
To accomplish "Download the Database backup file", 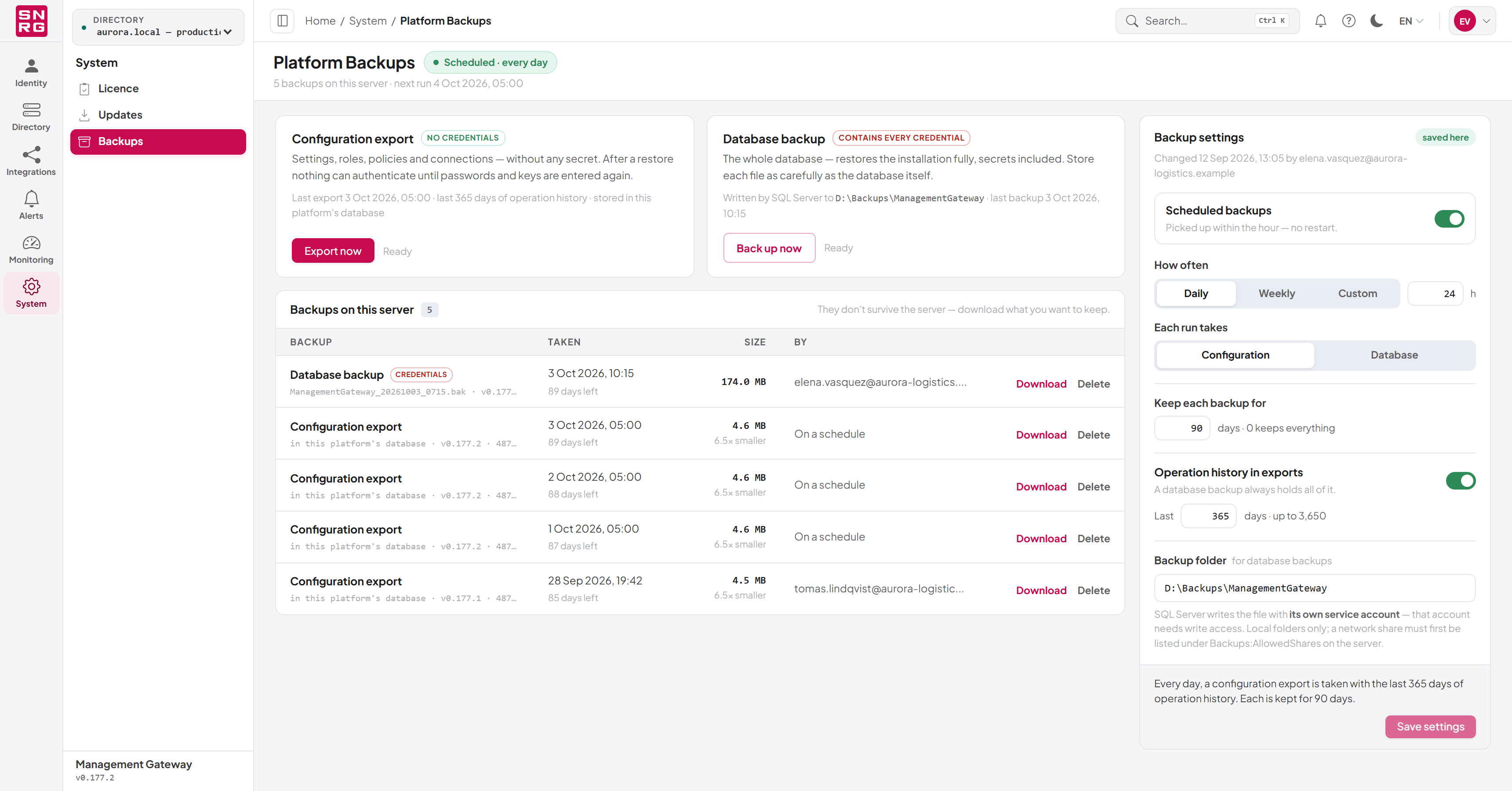I will [1041, 384].
